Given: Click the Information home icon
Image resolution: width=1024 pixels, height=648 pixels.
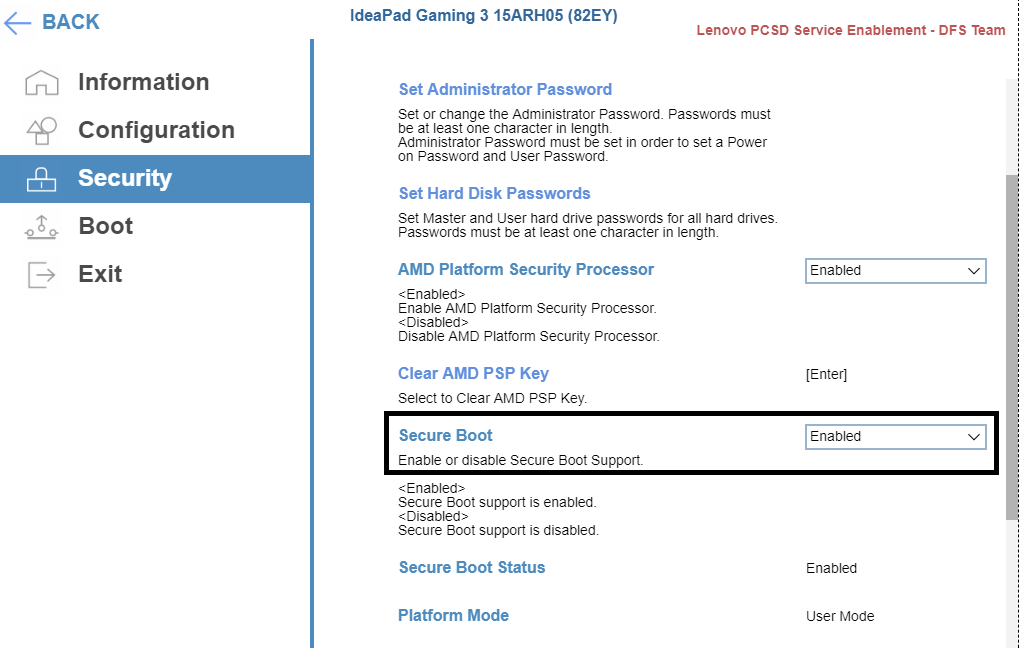Looking at the screenshot, I should [42, 82].
